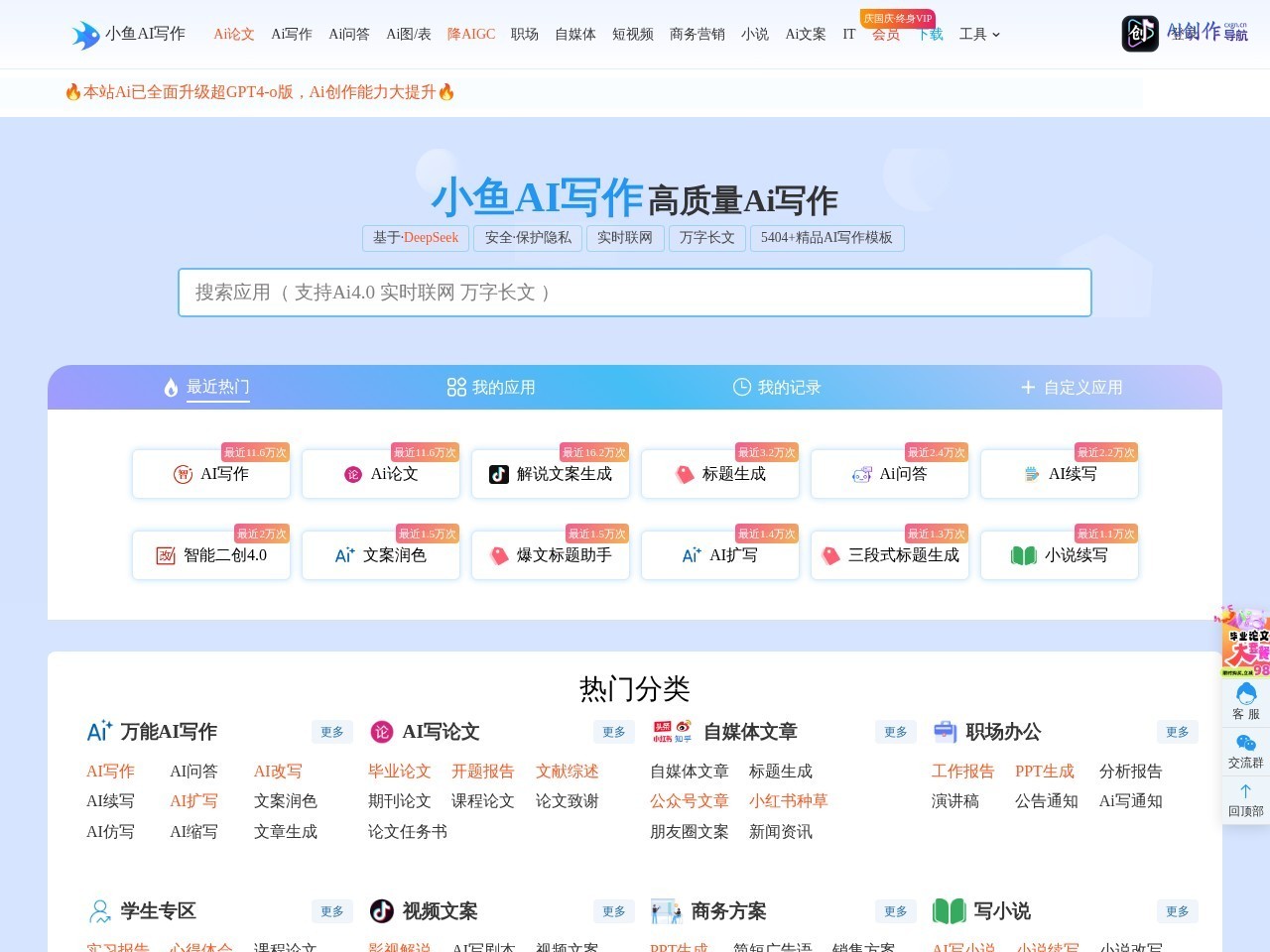Click the grid icon beside 我的应用
Image resolution: width=1270 pixels, height=952 pixels.
pyautogui.click(x=456, y=388)
